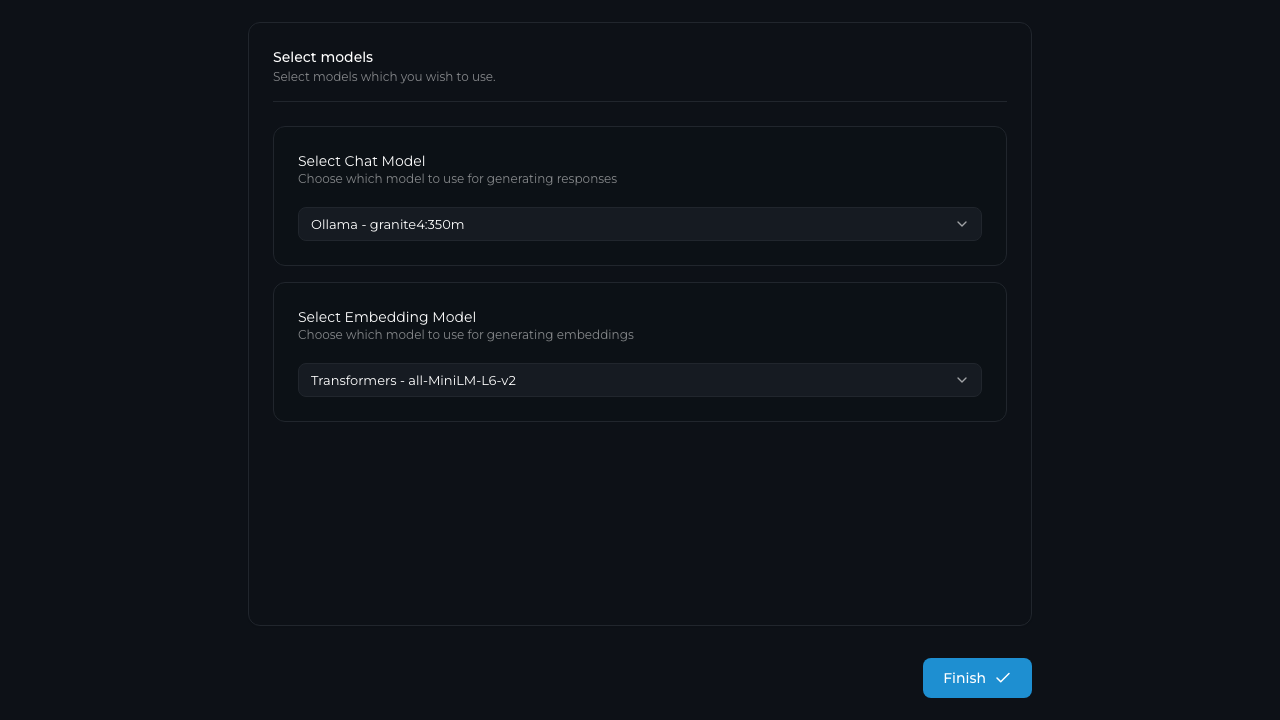1280x720 pixels.
Task: Click 'Choose which model to use for generating responses'
Action: click(457, 179)
